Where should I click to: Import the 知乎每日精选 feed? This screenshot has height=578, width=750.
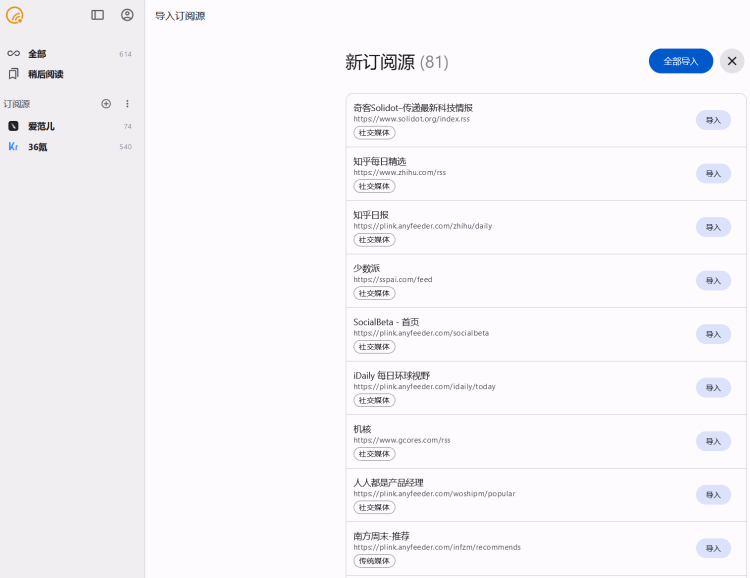coord(713,174)
